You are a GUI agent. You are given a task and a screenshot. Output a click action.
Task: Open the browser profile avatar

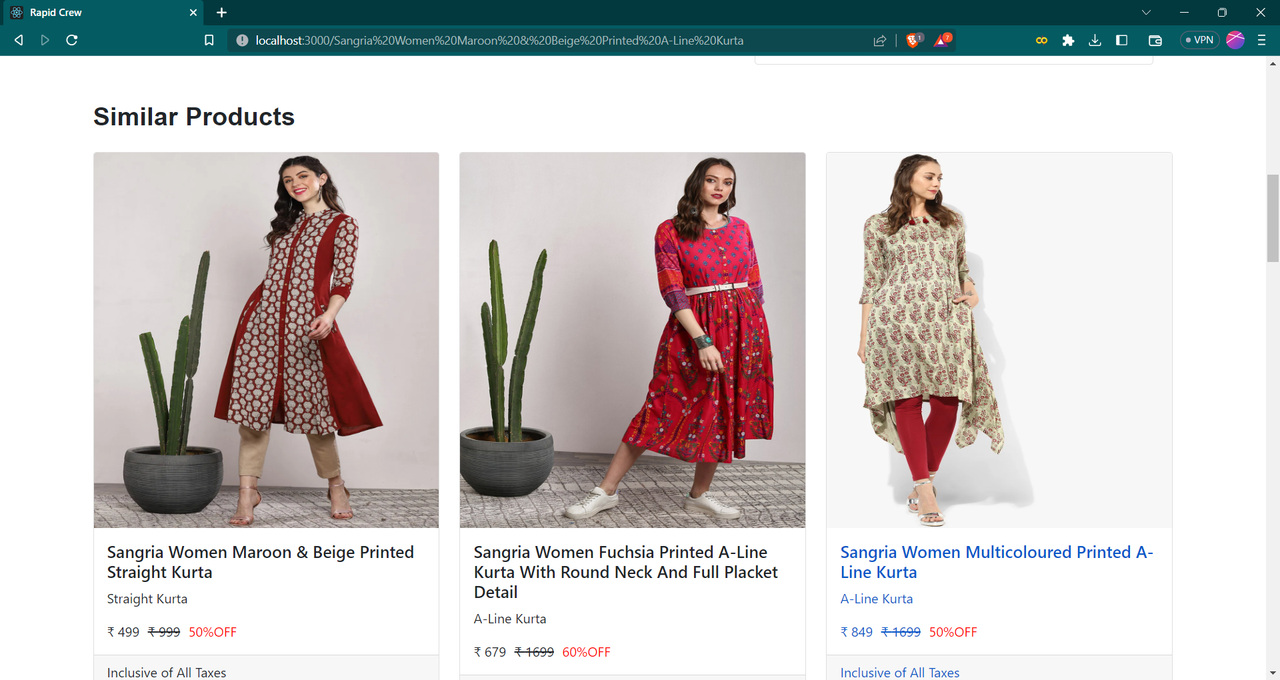pyautogui.click(x=1235, y=40)
